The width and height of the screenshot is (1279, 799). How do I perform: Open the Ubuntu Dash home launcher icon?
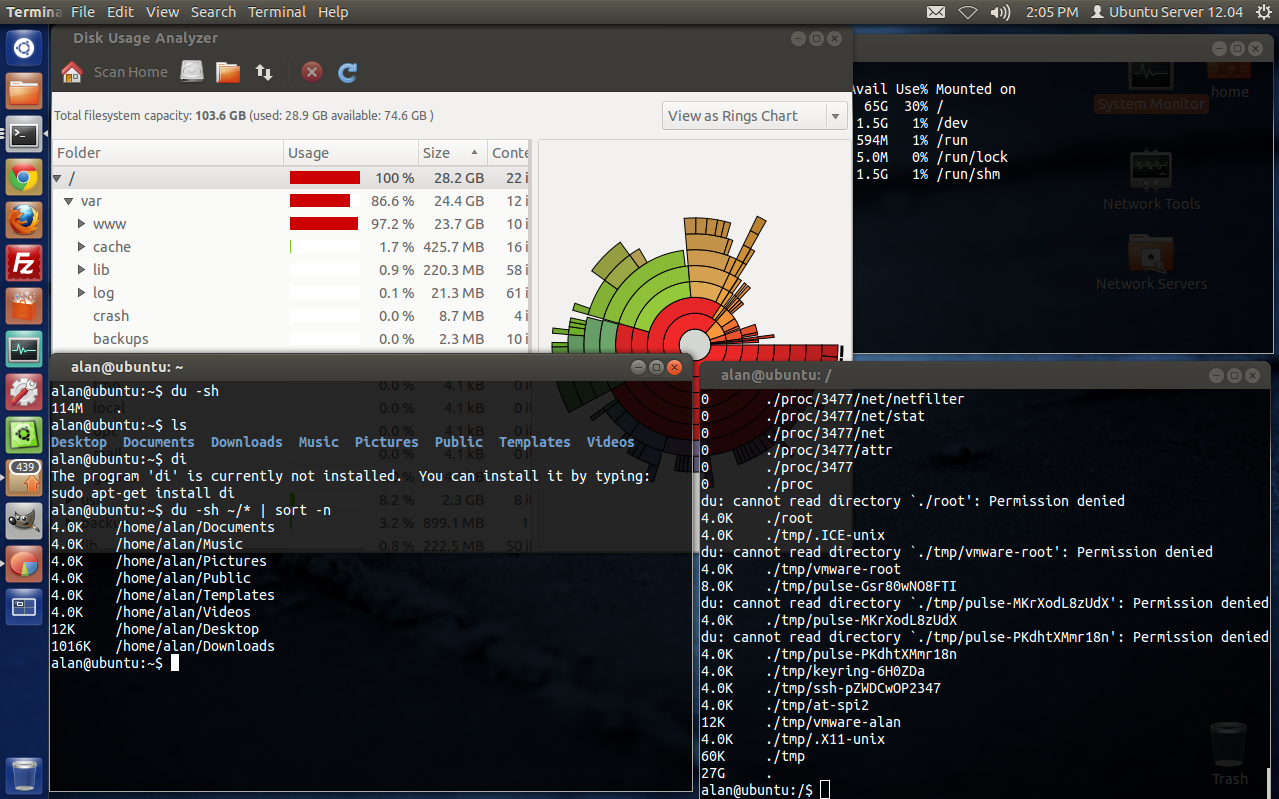(x=24, y=47)
